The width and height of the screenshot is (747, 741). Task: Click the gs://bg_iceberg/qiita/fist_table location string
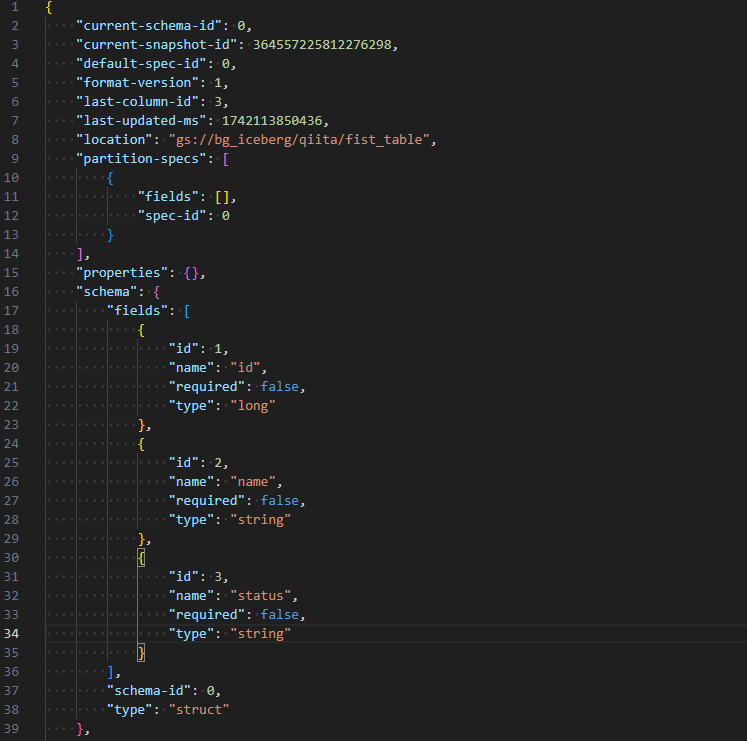point(299,140)
